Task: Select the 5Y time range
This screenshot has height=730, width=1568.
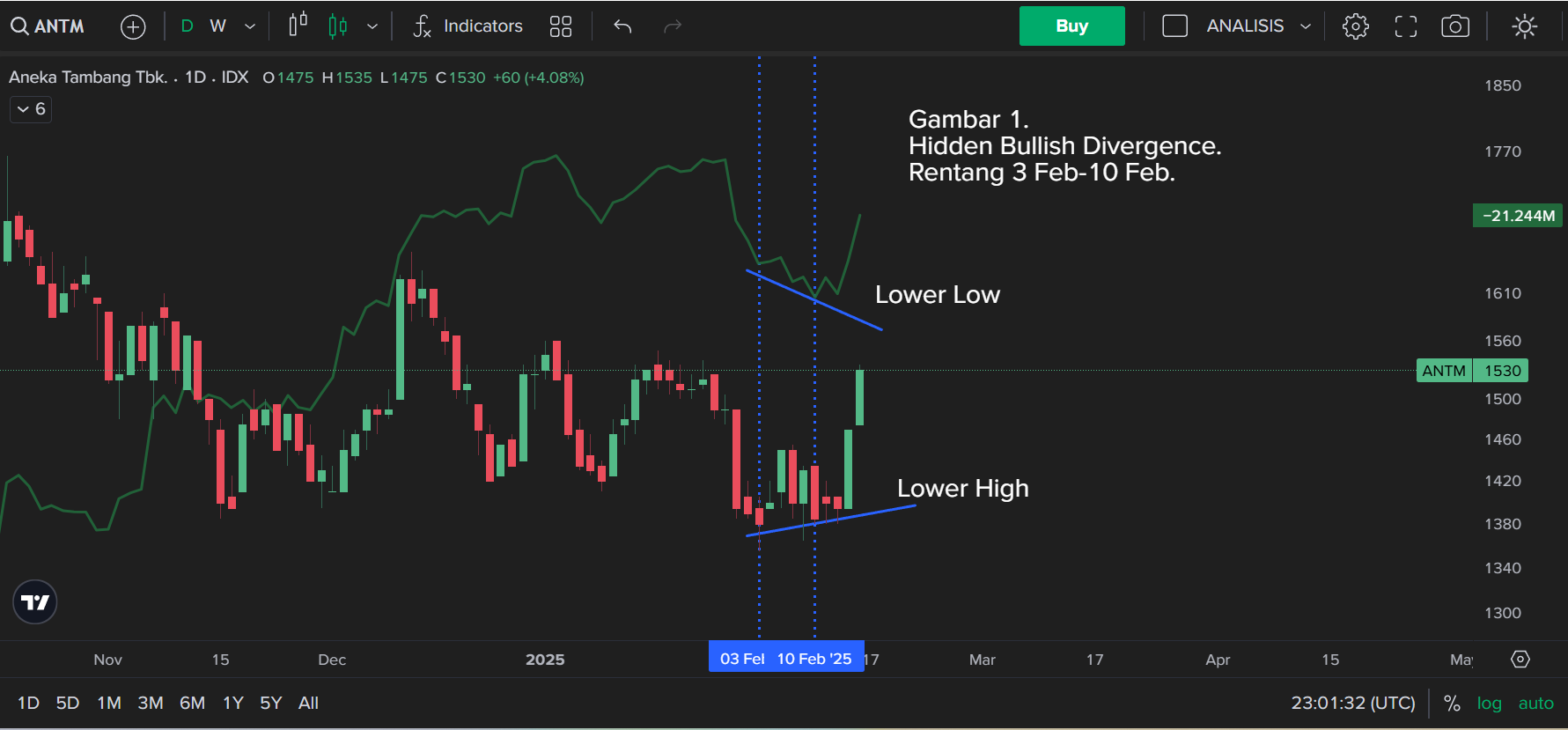Action: coord(270,703)
